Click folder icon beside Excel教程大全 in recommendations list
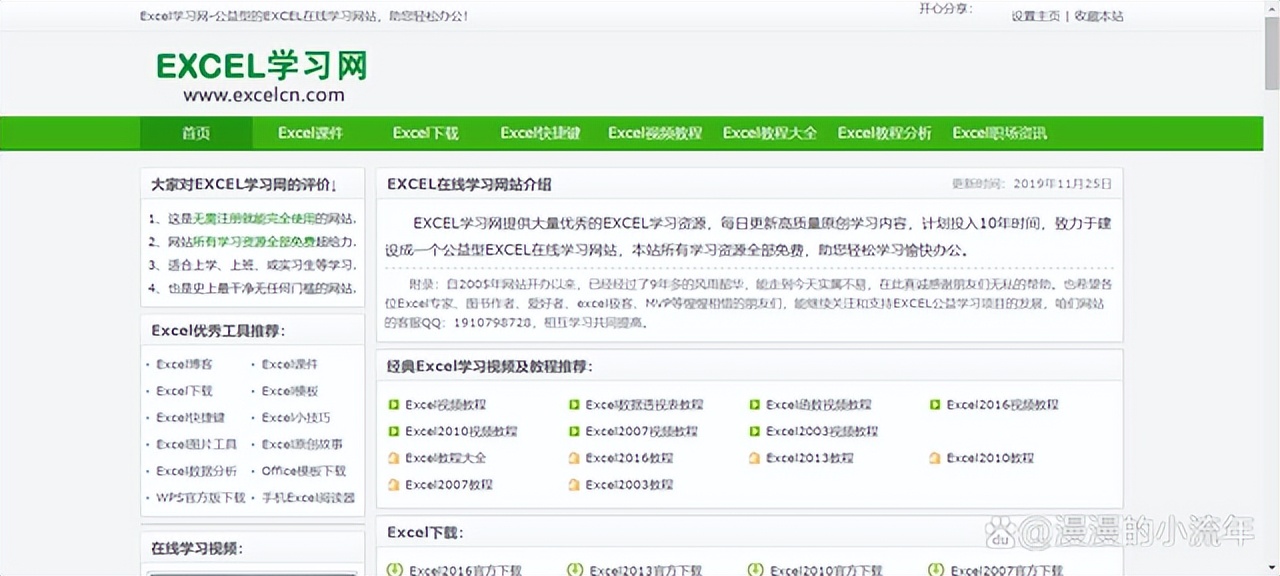1280x576 pixels. coord(394,458)
